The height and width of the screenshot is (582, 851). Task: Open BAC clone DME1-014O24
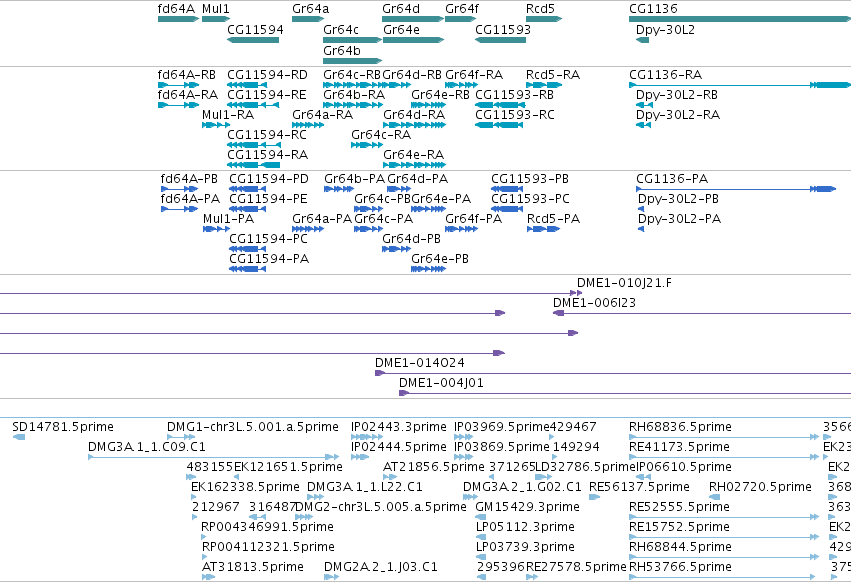613,373
